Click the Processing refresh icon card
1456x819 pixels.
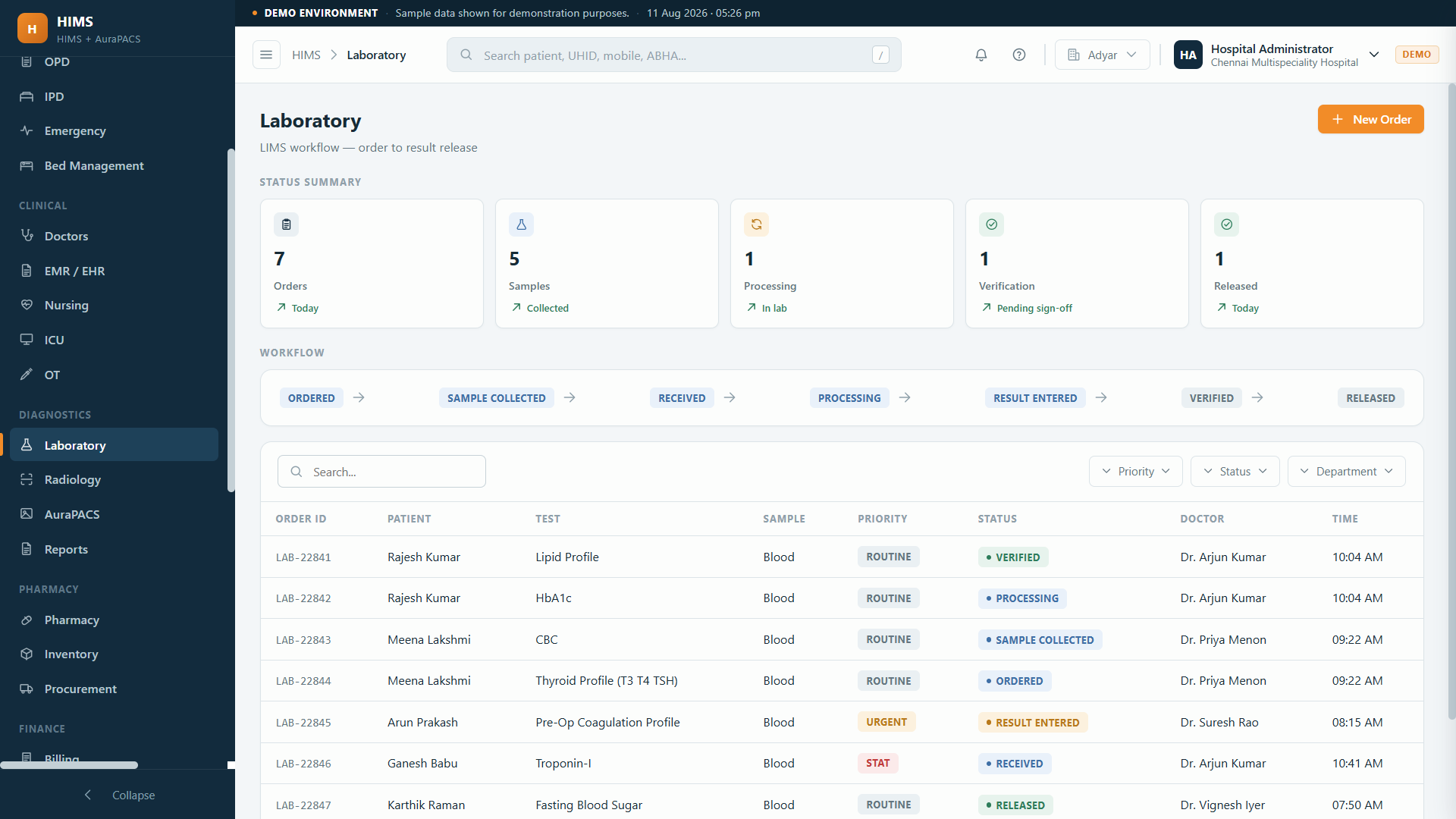pyautogui.click(x=756, y=224)
